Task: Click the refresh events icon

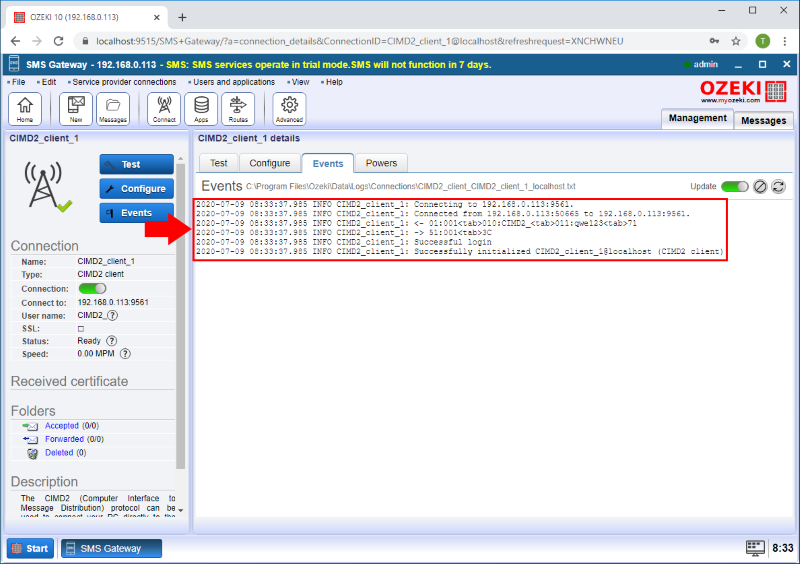Action: [778, 186]
